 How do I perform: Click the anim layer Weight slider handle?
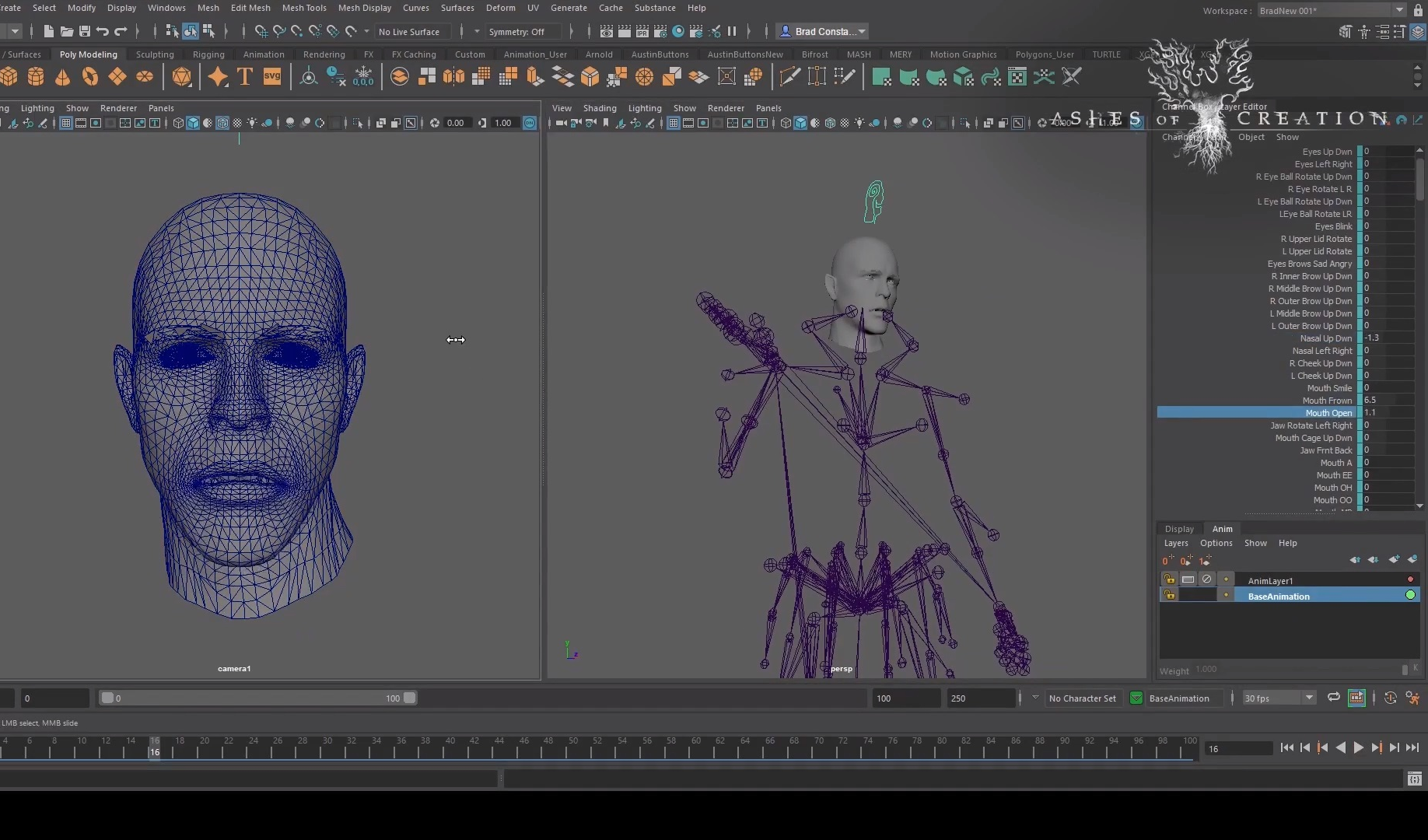(1404, 670)
